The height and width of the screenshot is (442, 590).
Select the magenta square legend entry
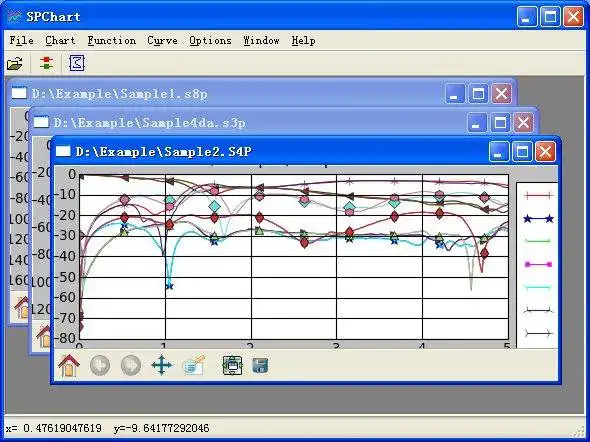coord(538,264)
